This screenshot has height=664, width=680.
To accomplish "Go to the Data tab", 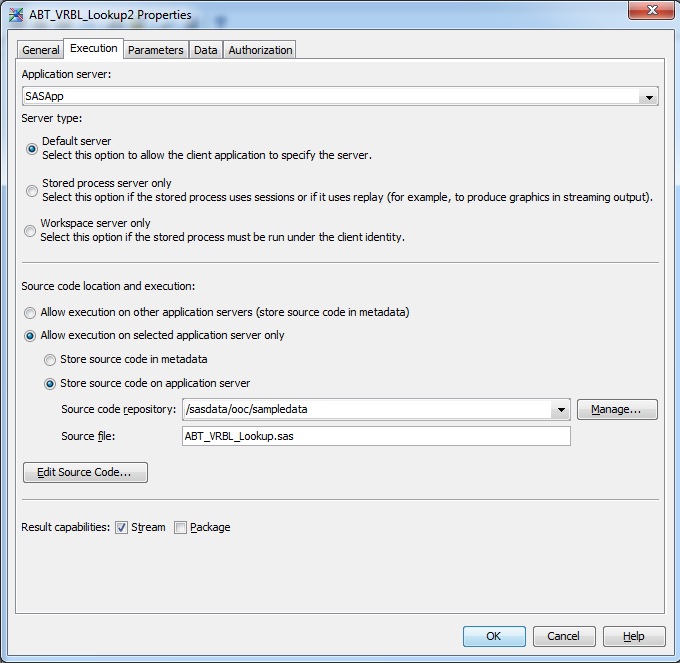I will point(206,50).
